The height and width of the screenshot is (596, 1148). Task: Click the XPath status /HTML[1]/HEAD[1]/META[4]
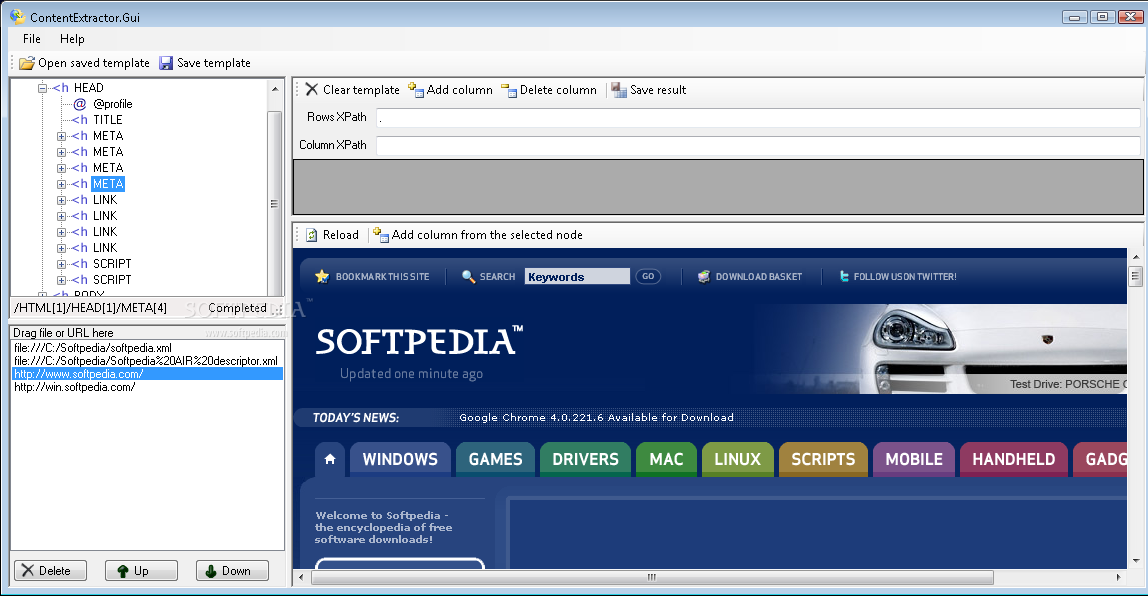pos(90,308)
